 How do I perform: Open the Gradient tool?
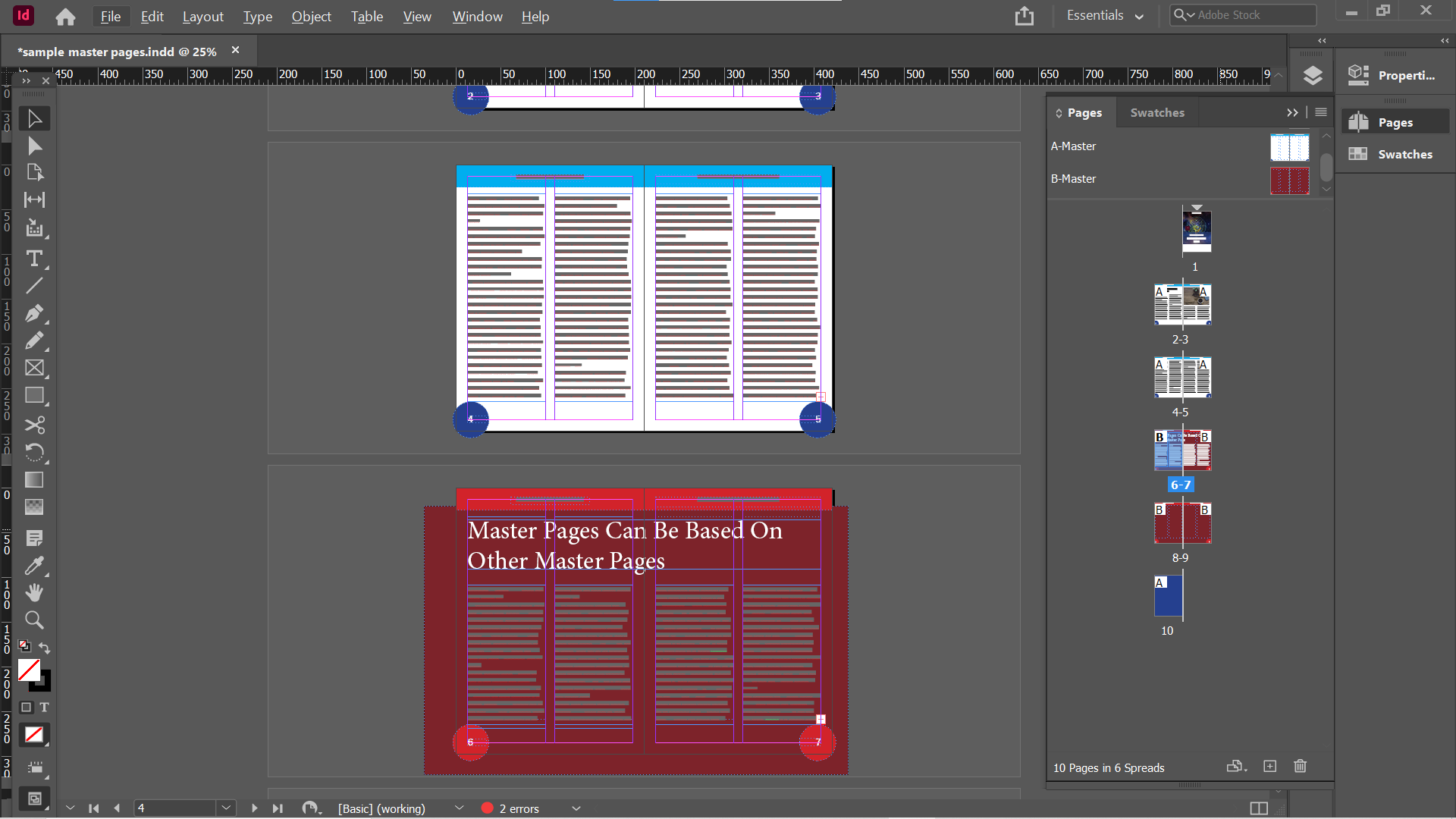34,480
